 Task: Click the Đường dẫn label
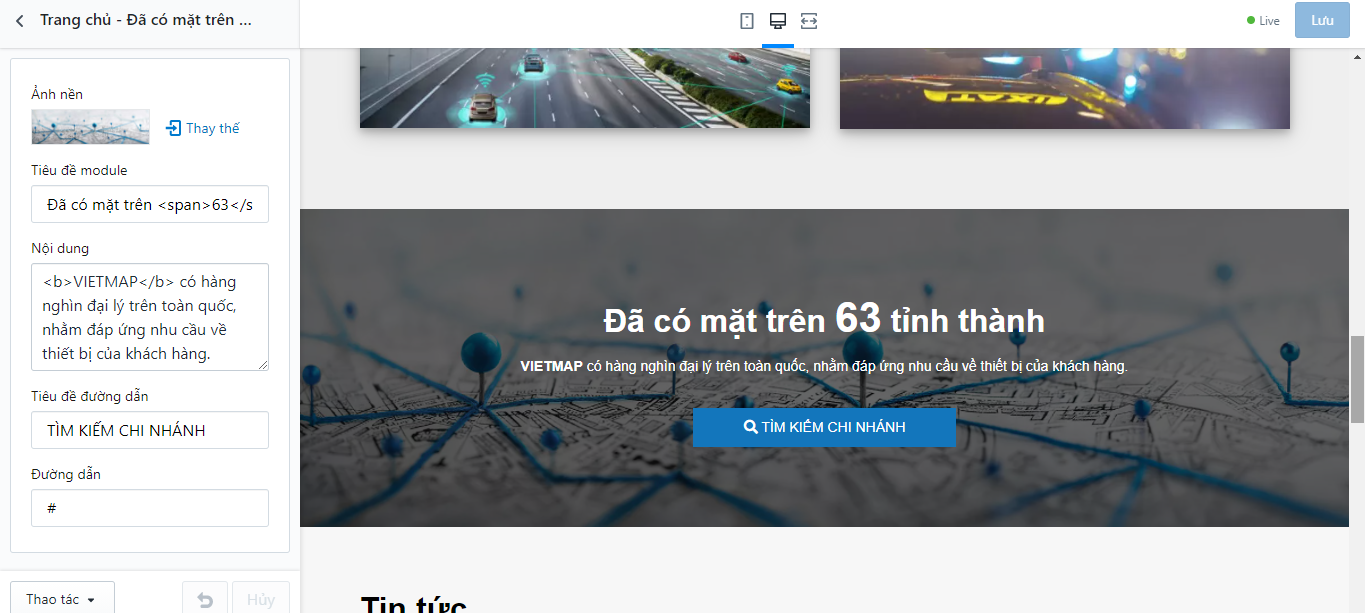(66, 474)
